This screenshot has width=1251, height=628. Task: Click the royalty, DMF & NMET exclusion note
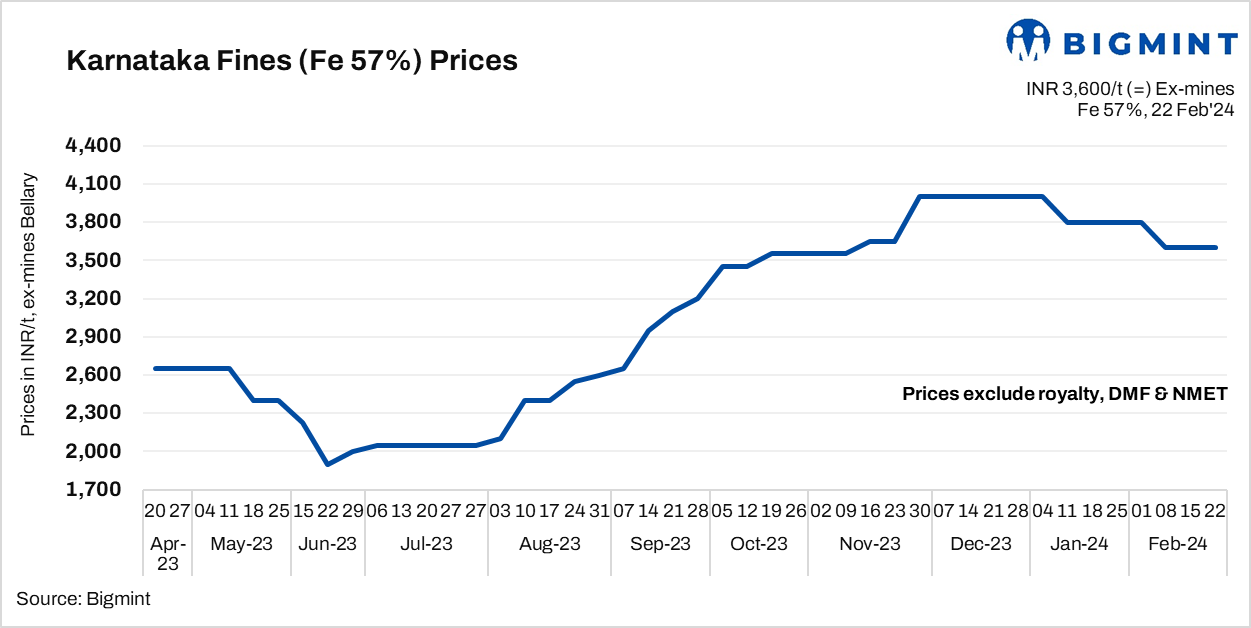pyautogui.click(x=1064, y=394)
